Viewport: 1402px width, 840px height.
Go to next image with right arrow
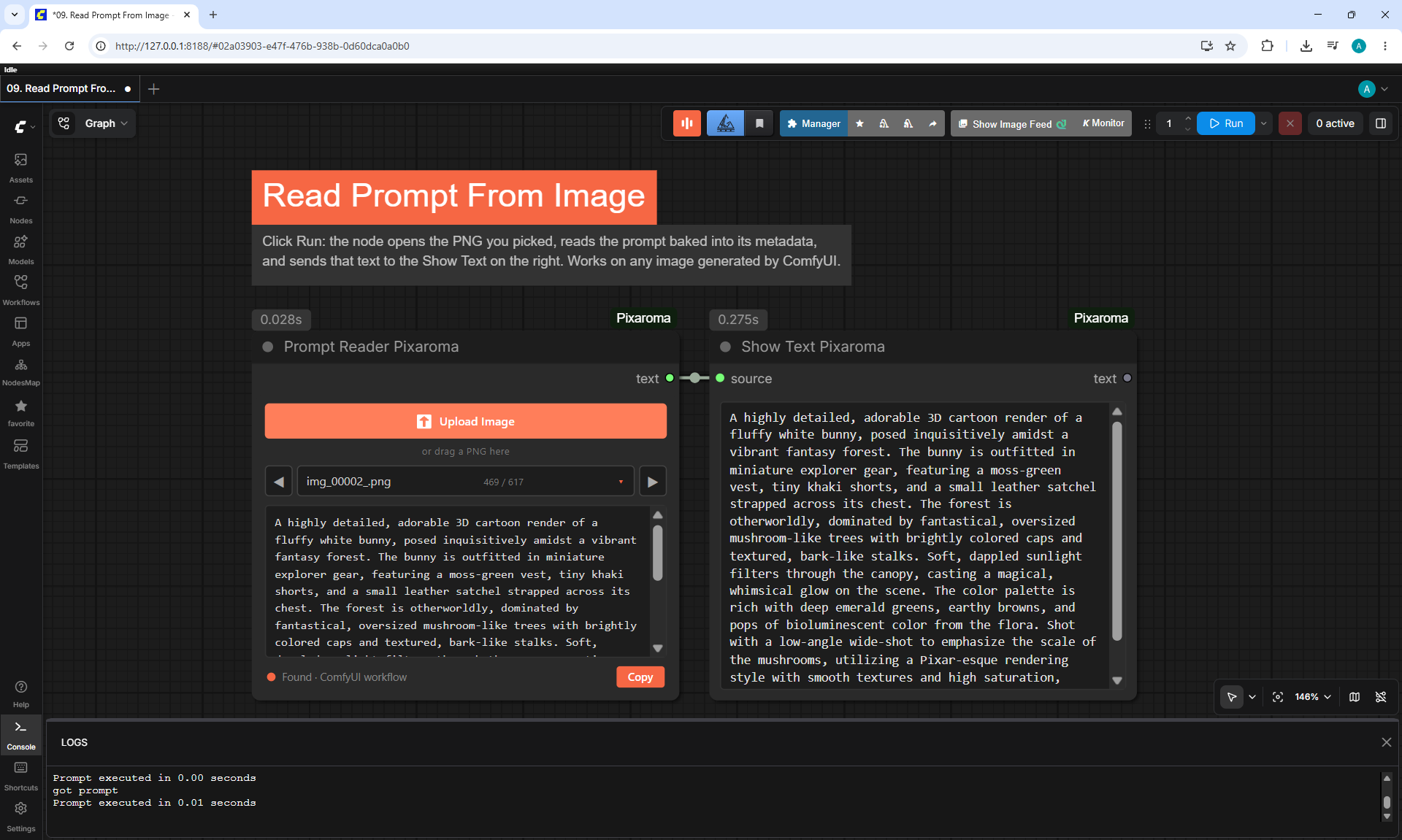click(x=653, y=482)
